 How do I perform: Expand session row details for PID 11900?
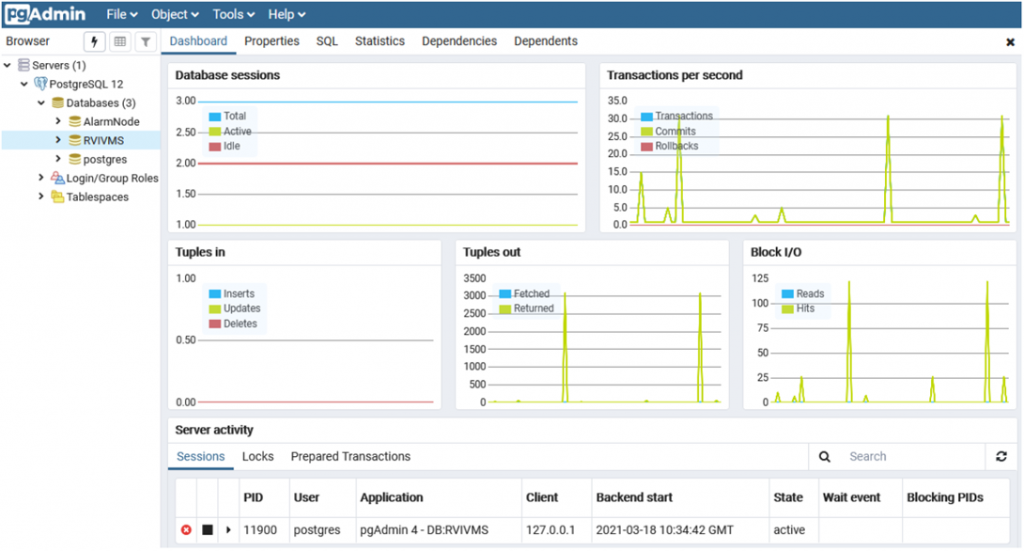tap(229, 529)
